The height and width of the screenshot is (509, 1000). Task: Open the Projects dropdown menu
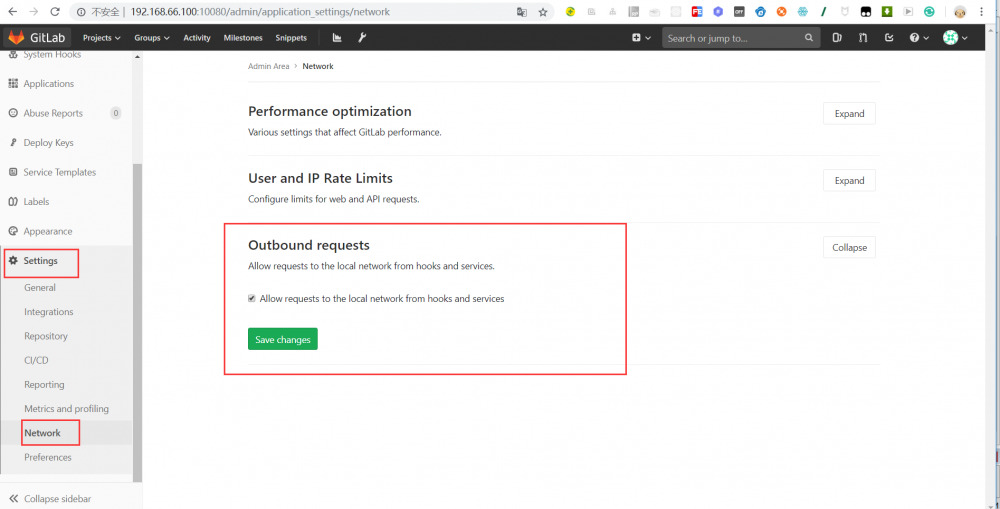[101, 38]
